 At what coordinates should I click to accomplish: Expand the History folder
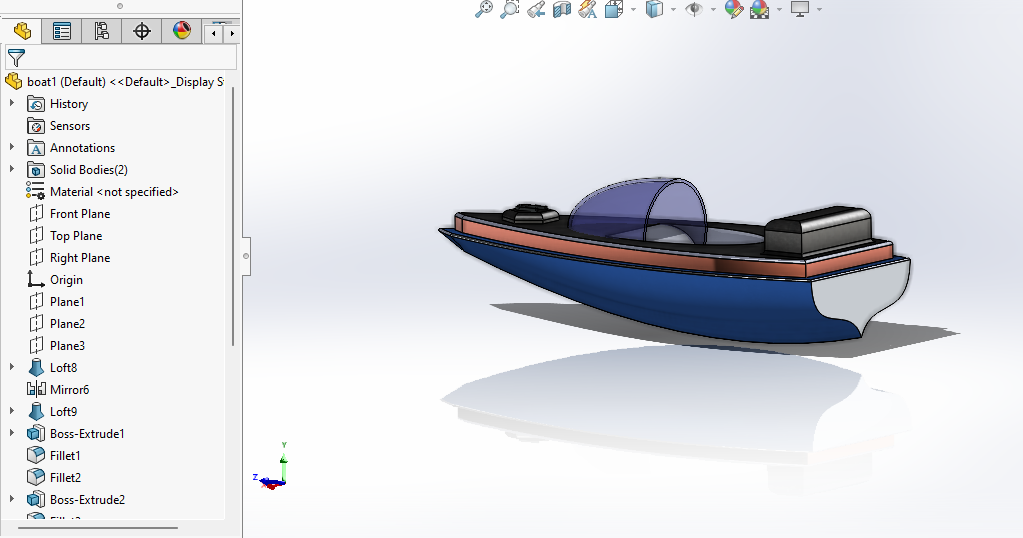pyautogui.click(x=12, y=103)
